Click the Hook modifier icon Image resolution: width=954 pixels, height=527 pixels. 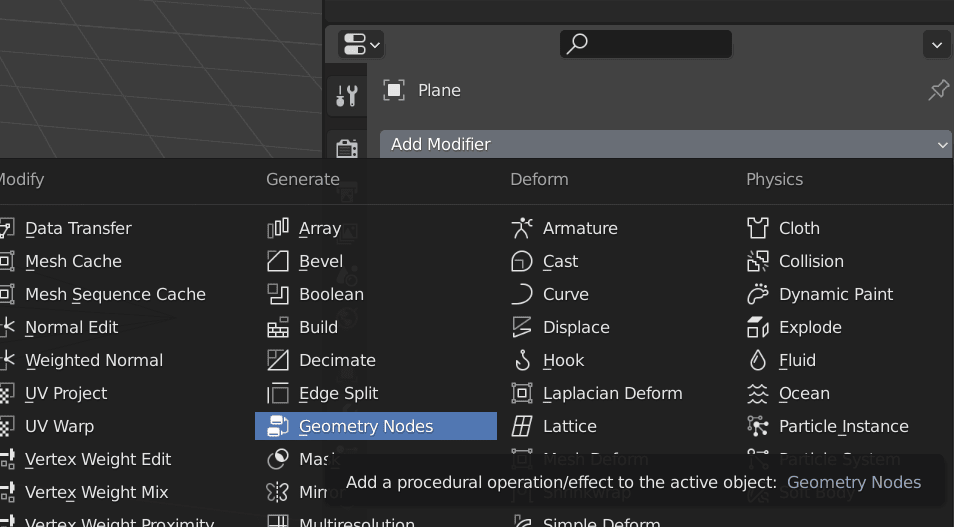pos(522,360)
